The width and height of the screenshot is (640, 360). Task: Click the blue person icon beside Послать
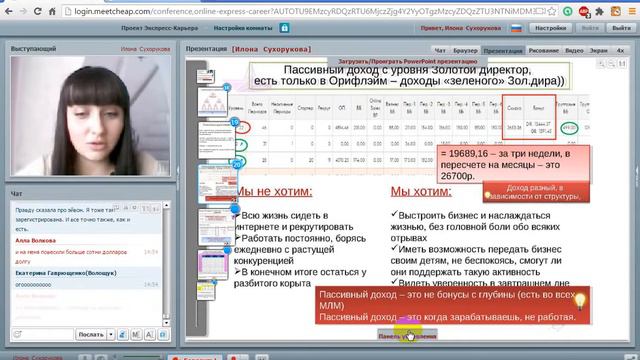tap(122, 335)
